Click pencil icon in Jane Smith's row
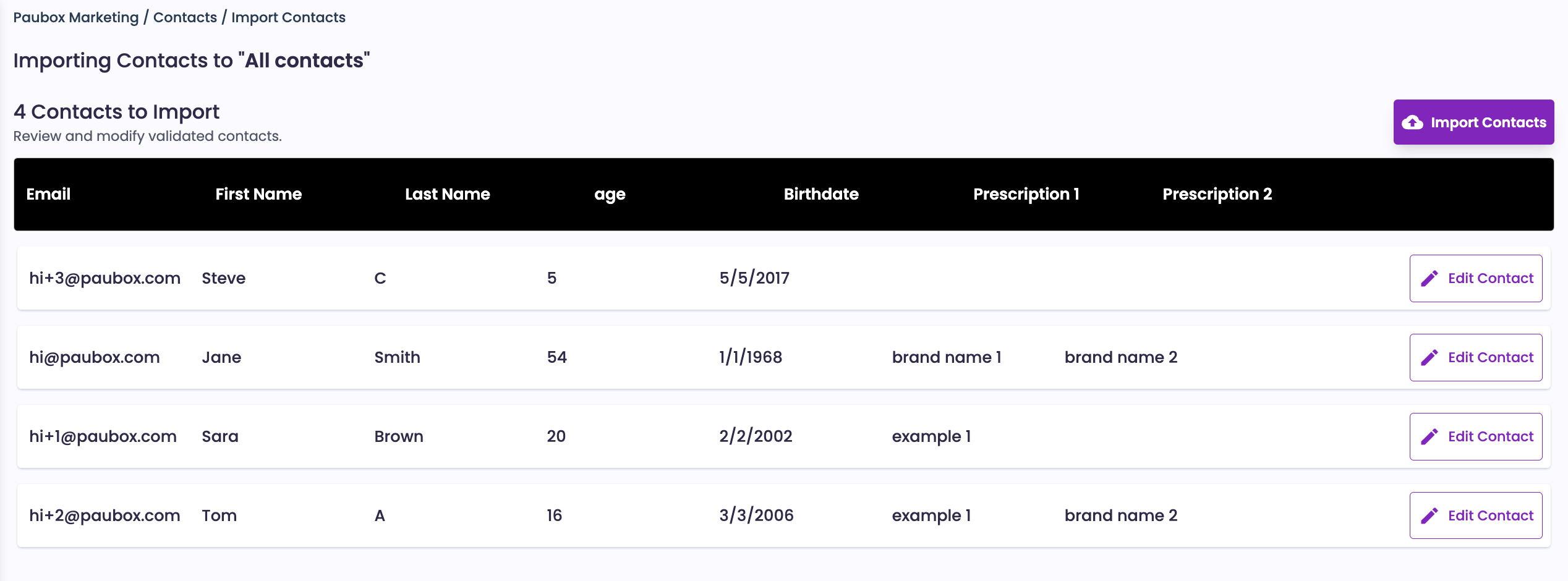Viewport: 1568px width, 581px height. coord(1430,358)
